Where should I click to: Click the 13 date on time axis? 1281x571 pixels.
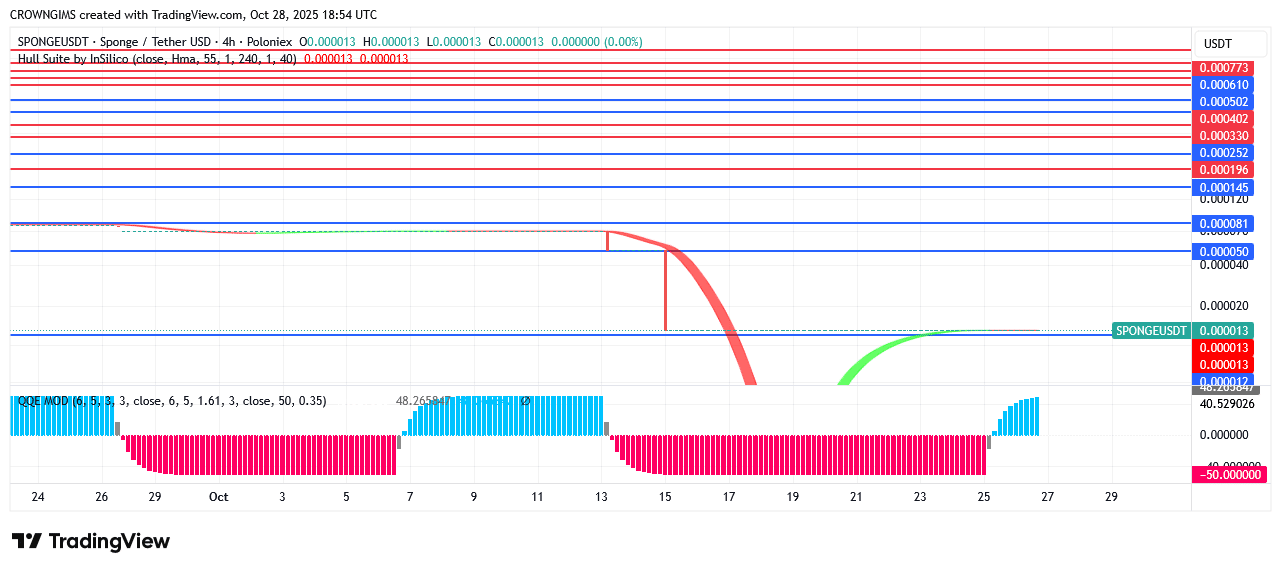pyautogui.click(x=601, y=497)
